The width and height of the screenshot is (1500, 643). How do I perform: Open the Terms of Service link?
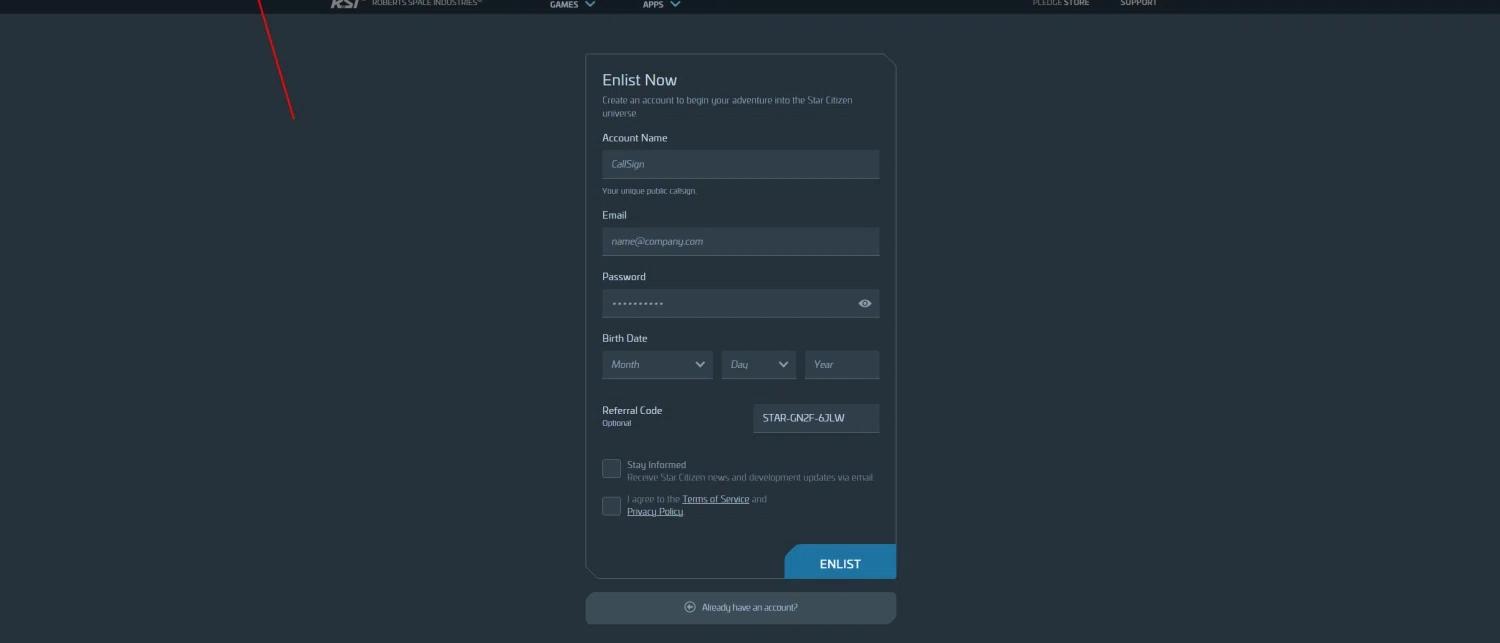click(715, 499)
